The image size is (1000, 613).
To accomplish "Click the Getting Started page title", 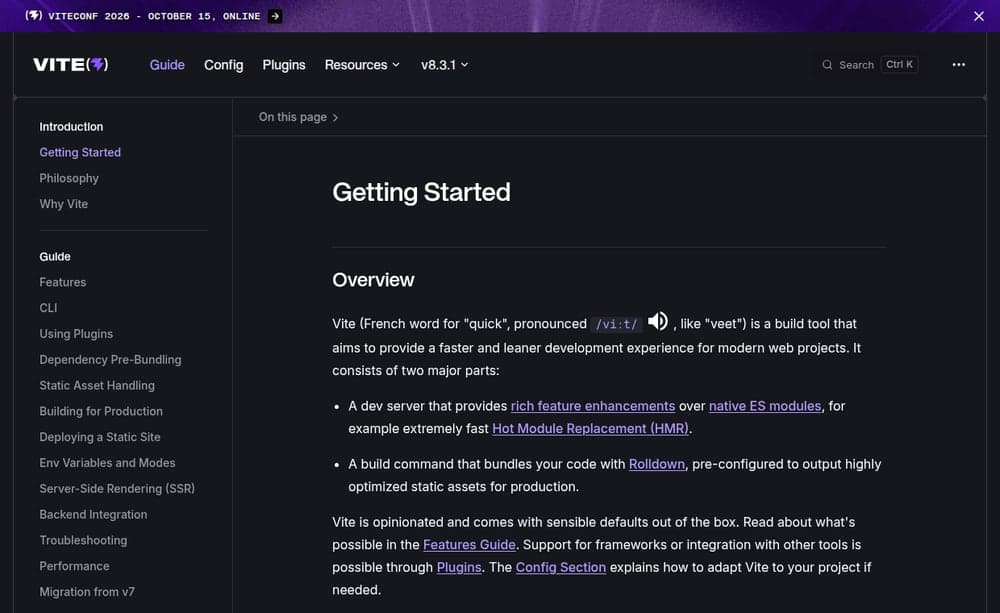I will (421, 192).
